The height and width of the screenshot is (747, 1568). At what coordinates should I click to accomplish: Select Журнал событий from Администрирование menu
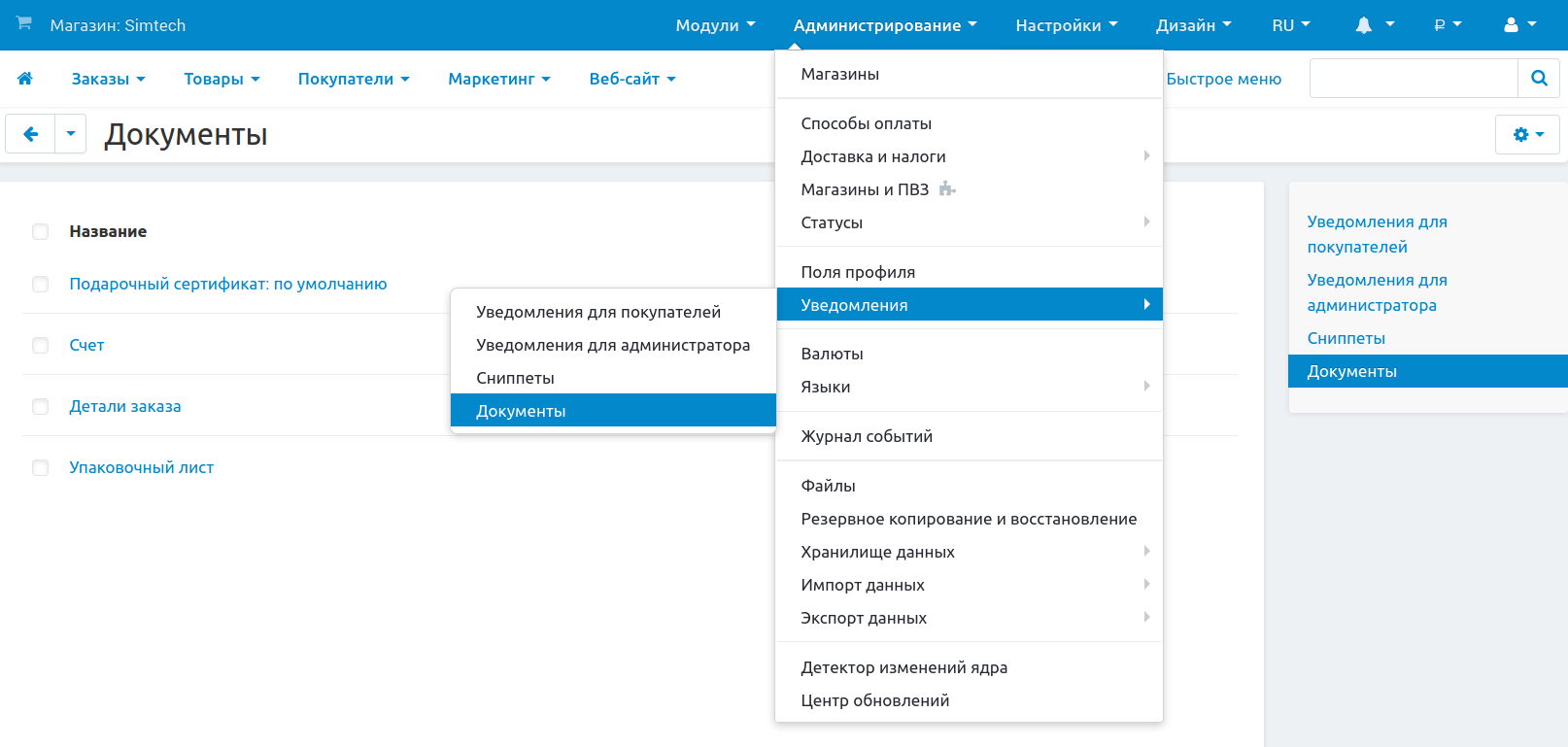[x=866, y=436]
